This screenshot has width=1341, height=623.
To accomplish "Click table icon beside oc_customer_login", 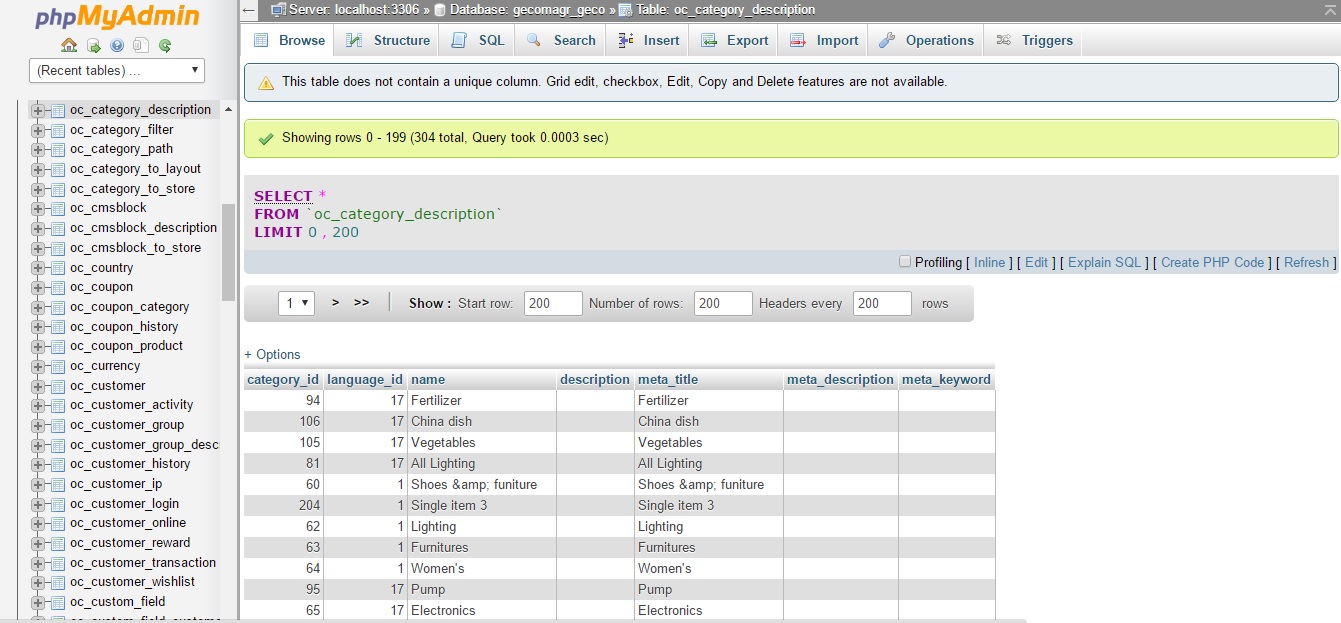I will (58, 504).
